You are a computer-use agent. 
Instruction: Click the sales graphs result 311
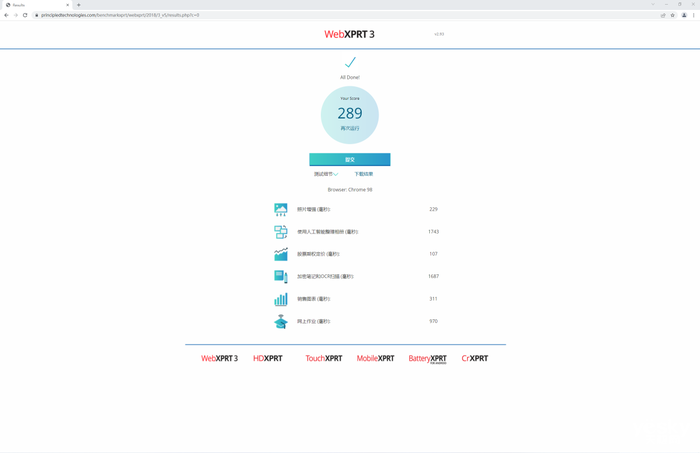pos(433,299)
